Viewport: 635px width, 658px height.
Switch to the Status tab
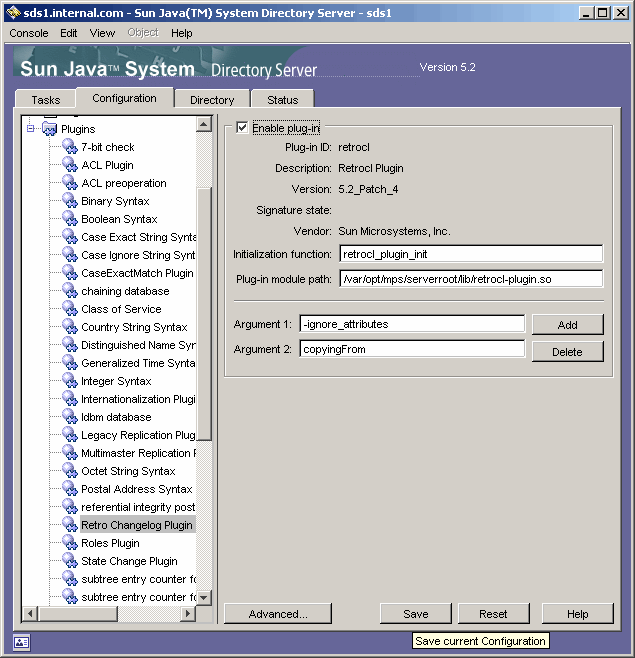[282, 100]
